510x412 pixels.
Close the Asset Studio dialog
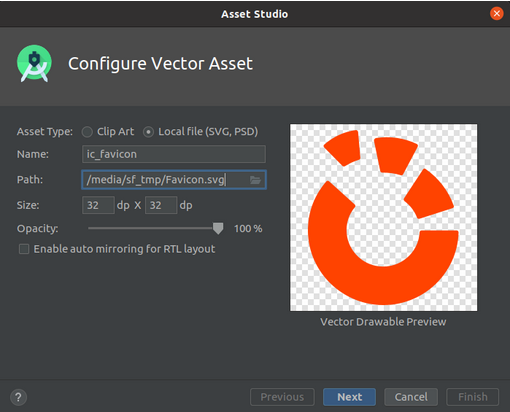[496, 14]
